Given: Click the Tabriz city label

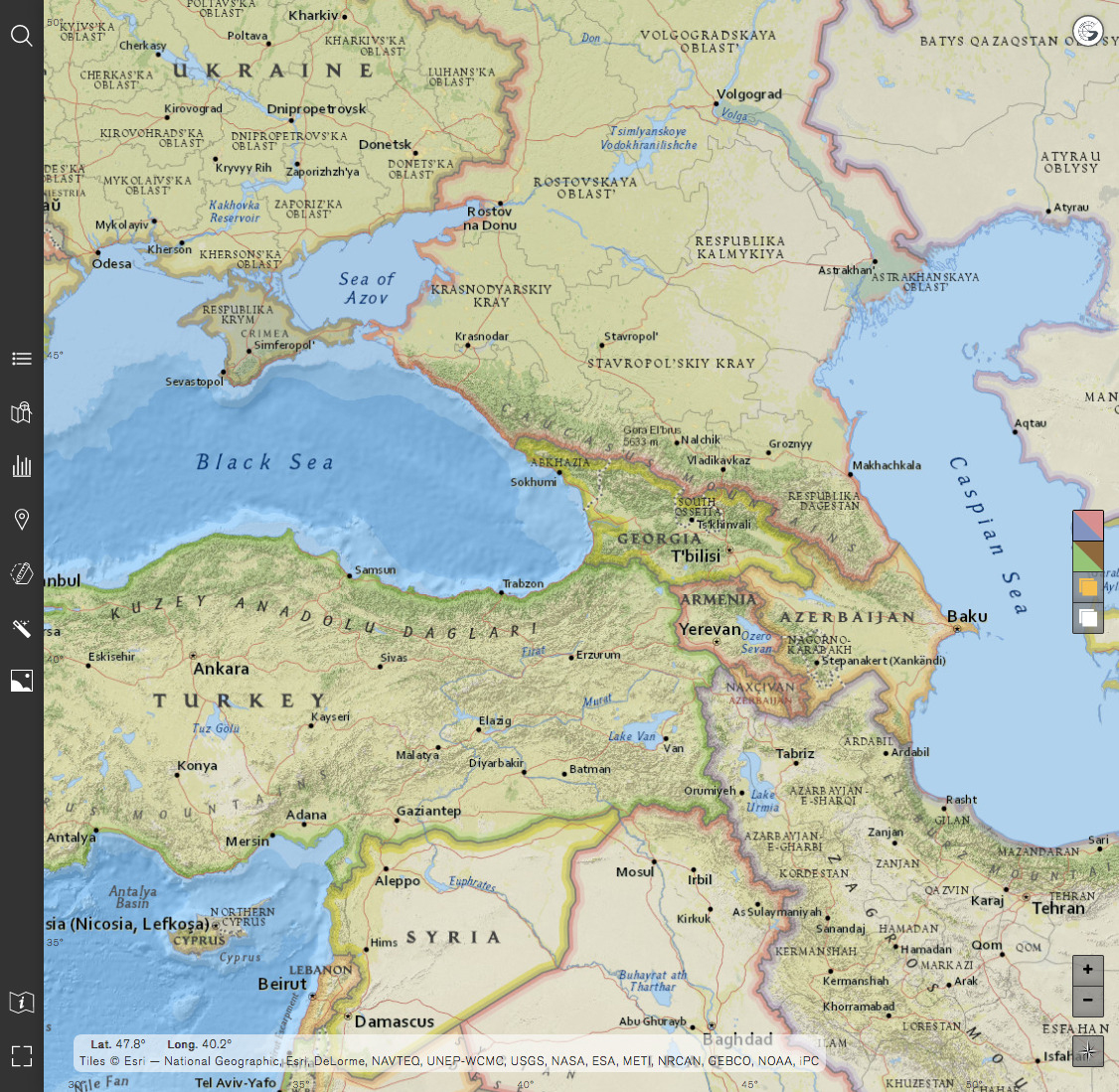Looking at the screenshot, I should coord(795,754).
